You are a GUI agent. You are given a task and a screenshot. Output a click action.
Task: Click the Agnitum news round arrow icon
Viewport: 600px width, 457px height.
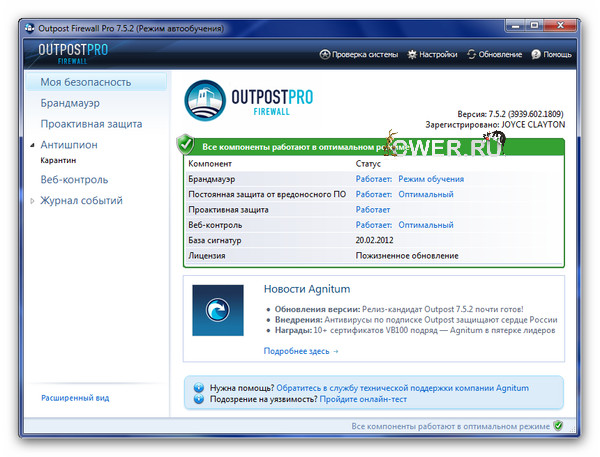click(211, 304)
